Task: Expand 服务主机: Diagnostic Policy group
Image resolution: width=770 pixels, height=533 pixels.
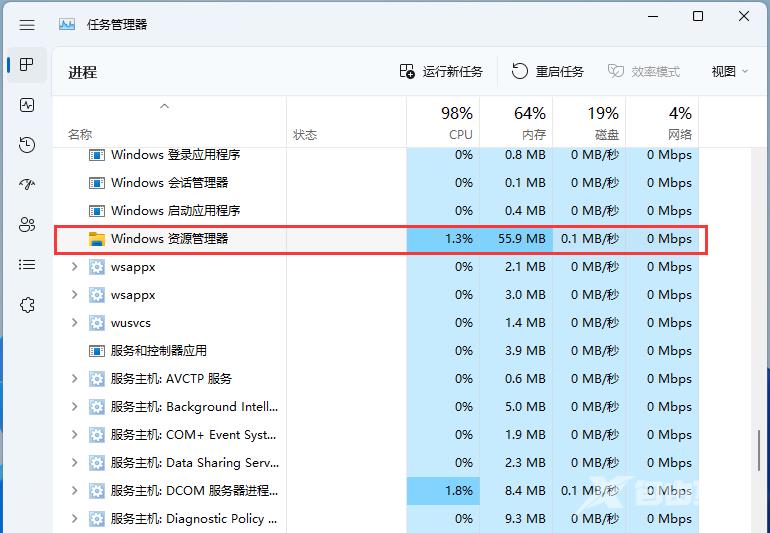Action: (75, 519)
